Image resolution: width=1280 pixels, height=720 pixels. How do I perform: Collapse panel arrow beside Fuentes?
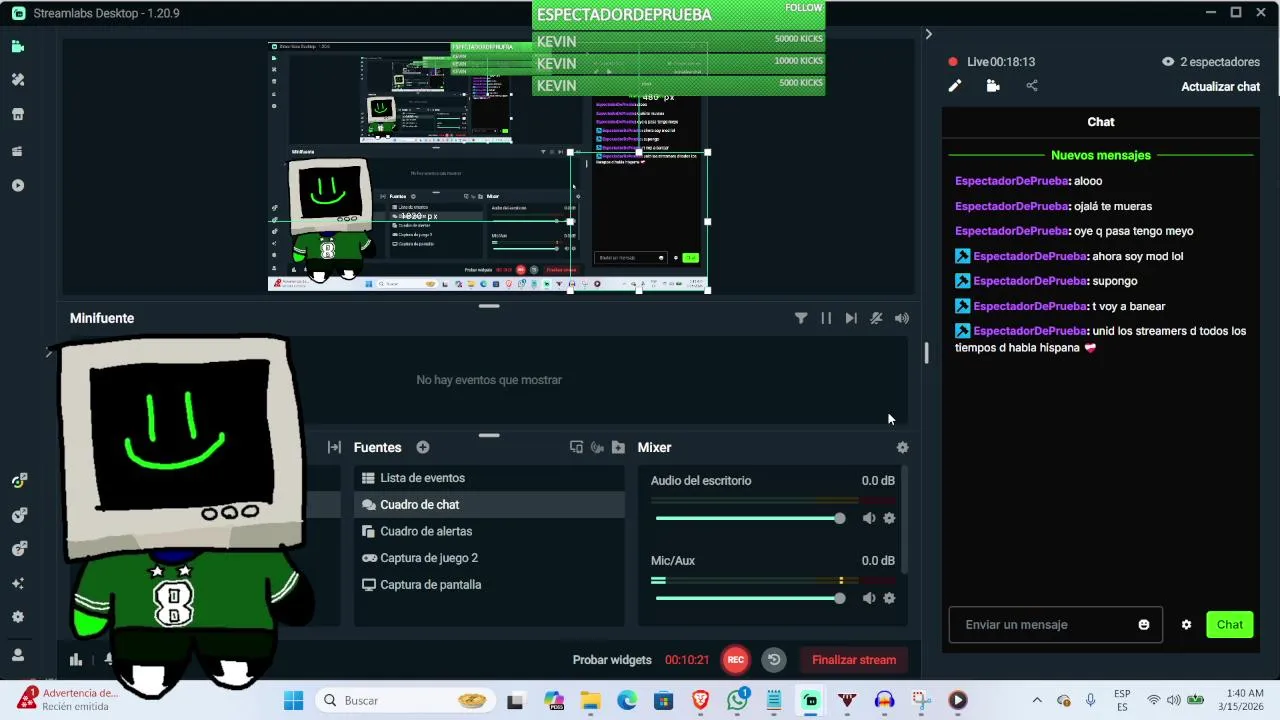tap(334, 447)
